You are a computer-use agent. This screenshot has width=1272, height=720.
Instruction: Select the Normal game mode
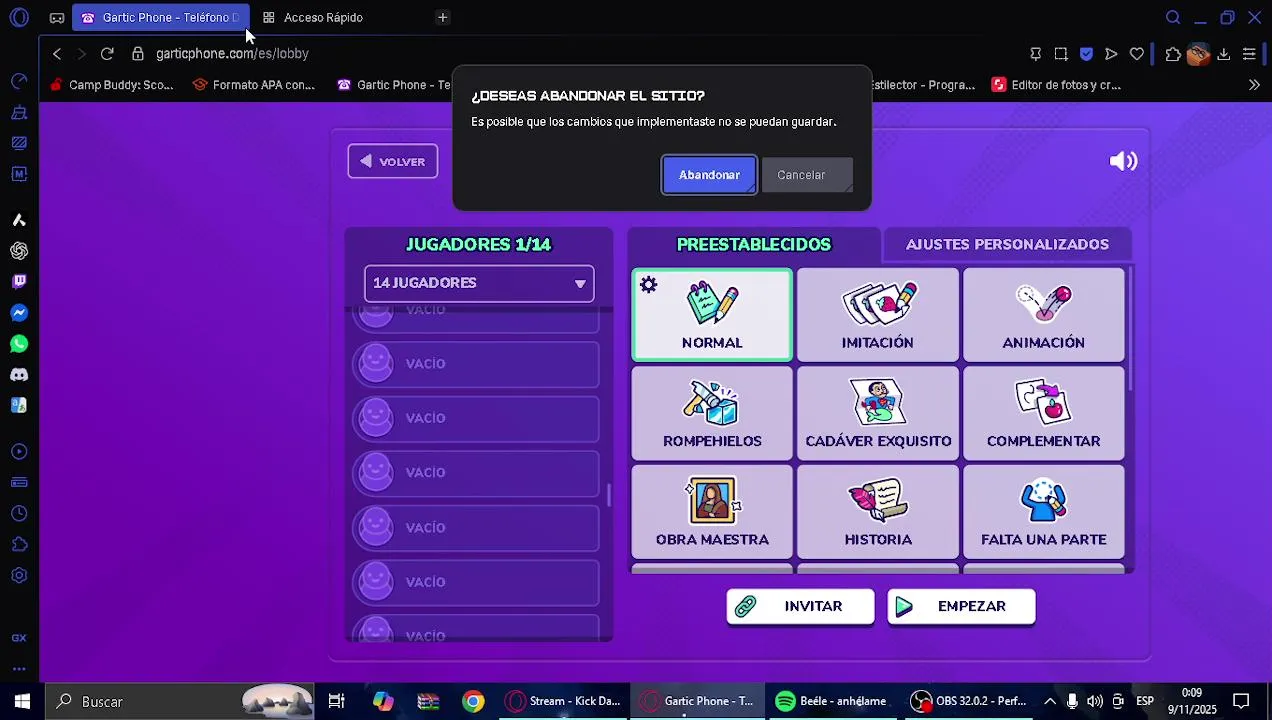[712, 314]
